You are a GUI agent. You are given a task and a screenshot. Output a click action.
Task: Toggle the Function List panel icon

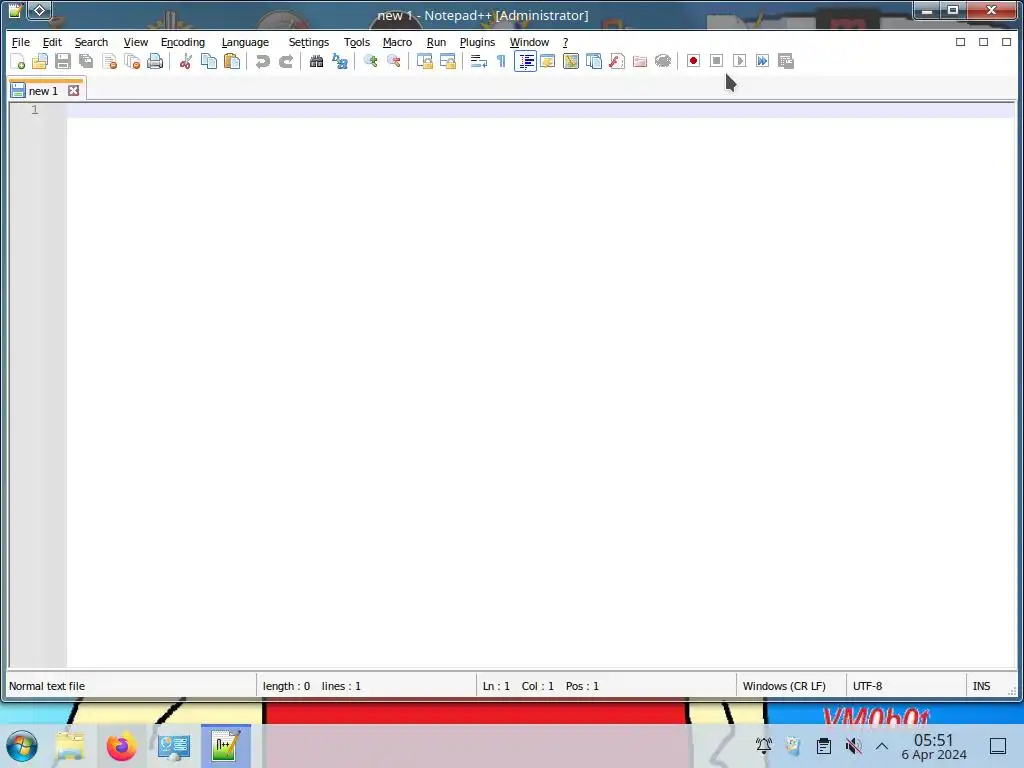pos(616,61)
